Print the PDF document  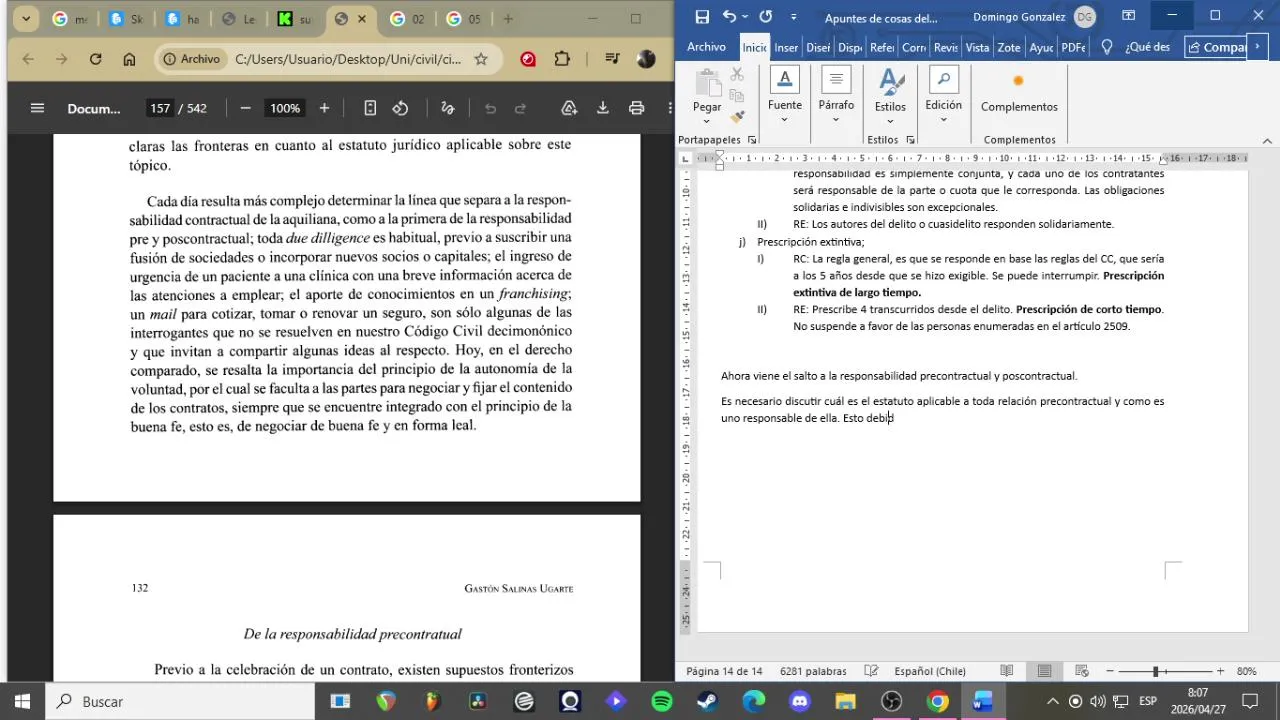pos(636,108)
